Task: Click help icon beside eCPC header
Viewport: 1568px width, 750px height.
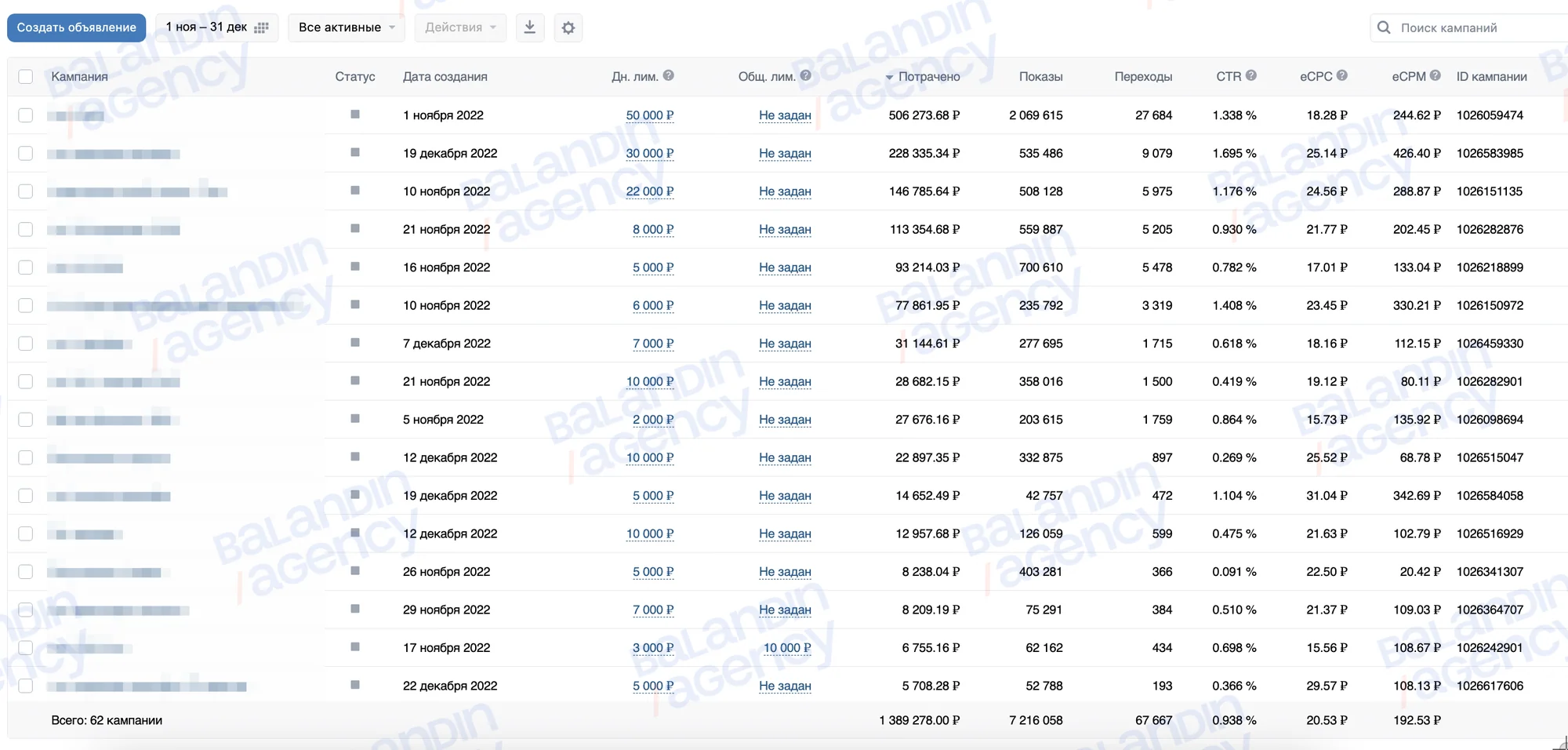Action: click(x=1342, y=75)
